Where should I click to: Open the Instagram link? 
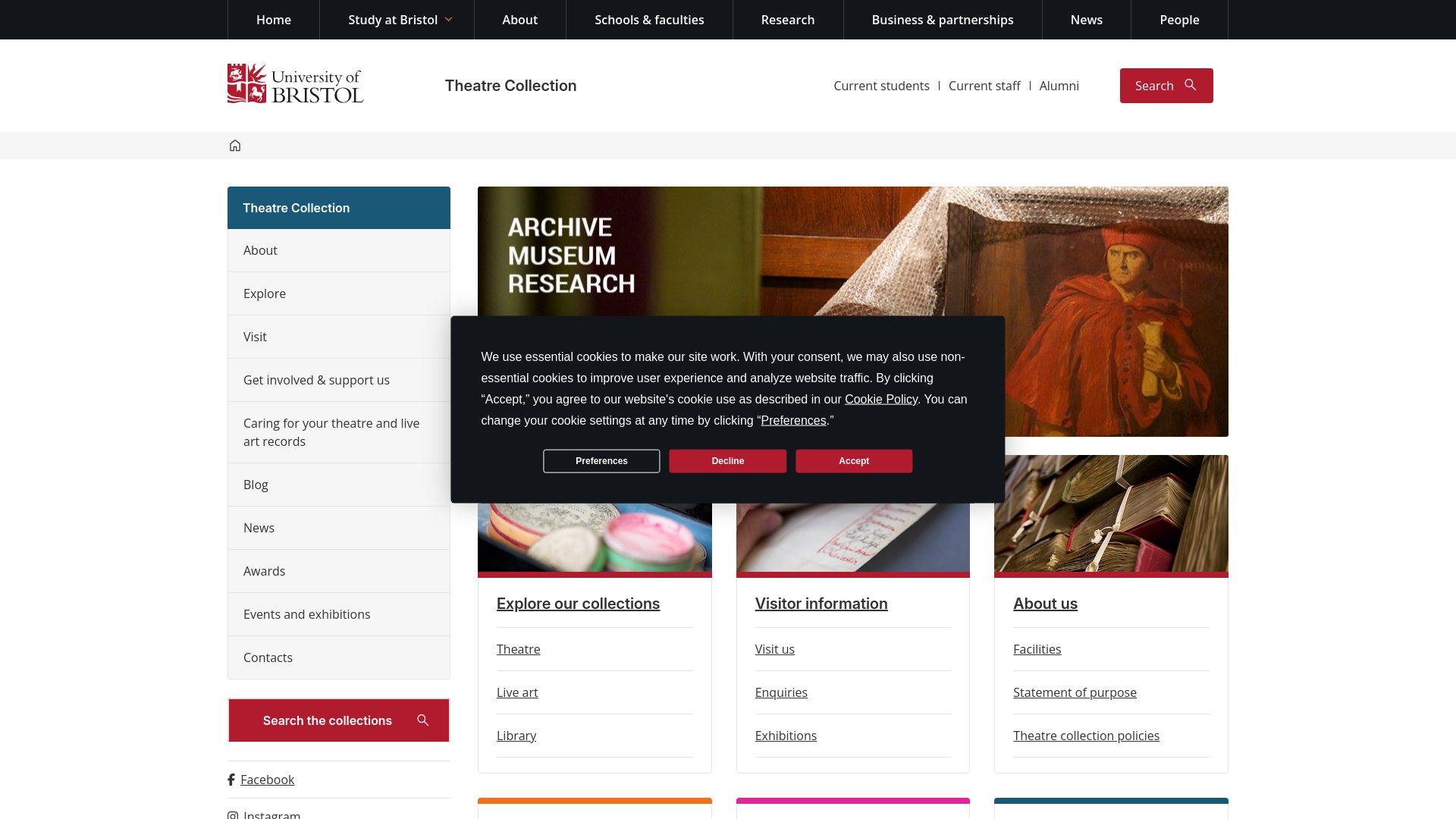coord(271,814)
